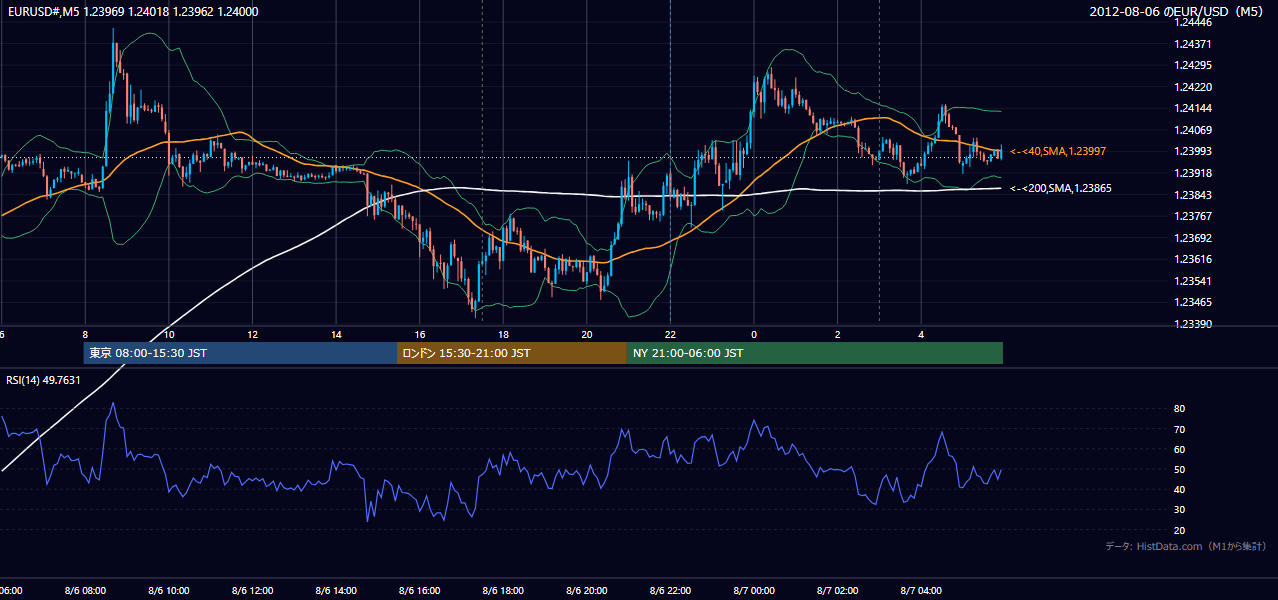Click the '8/6 14:00' time axis label
Viewport: 1278px width, 600px height.
coord(336,591)
